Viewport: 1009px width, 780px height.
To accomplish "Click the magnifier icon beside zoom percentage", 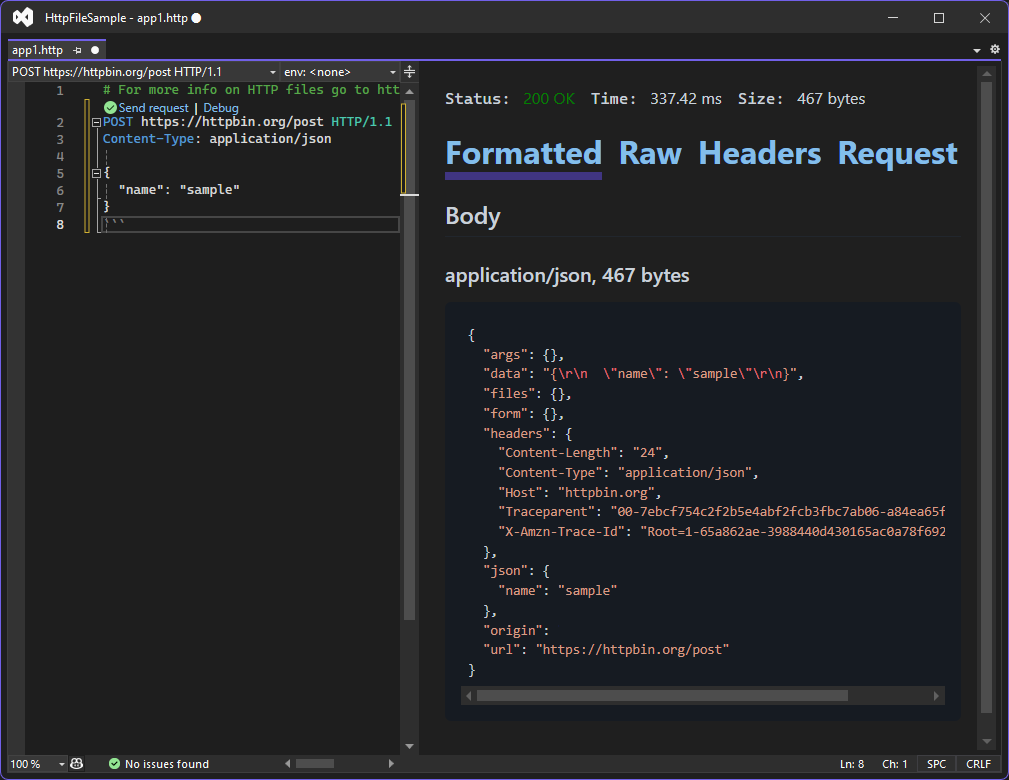I will (77, 763).
